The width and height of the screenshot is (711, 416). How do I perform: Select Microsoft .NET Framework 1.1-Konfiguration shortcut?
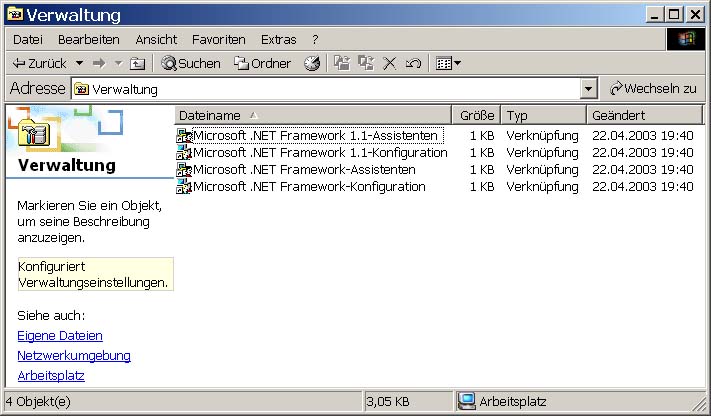point(319,153)
